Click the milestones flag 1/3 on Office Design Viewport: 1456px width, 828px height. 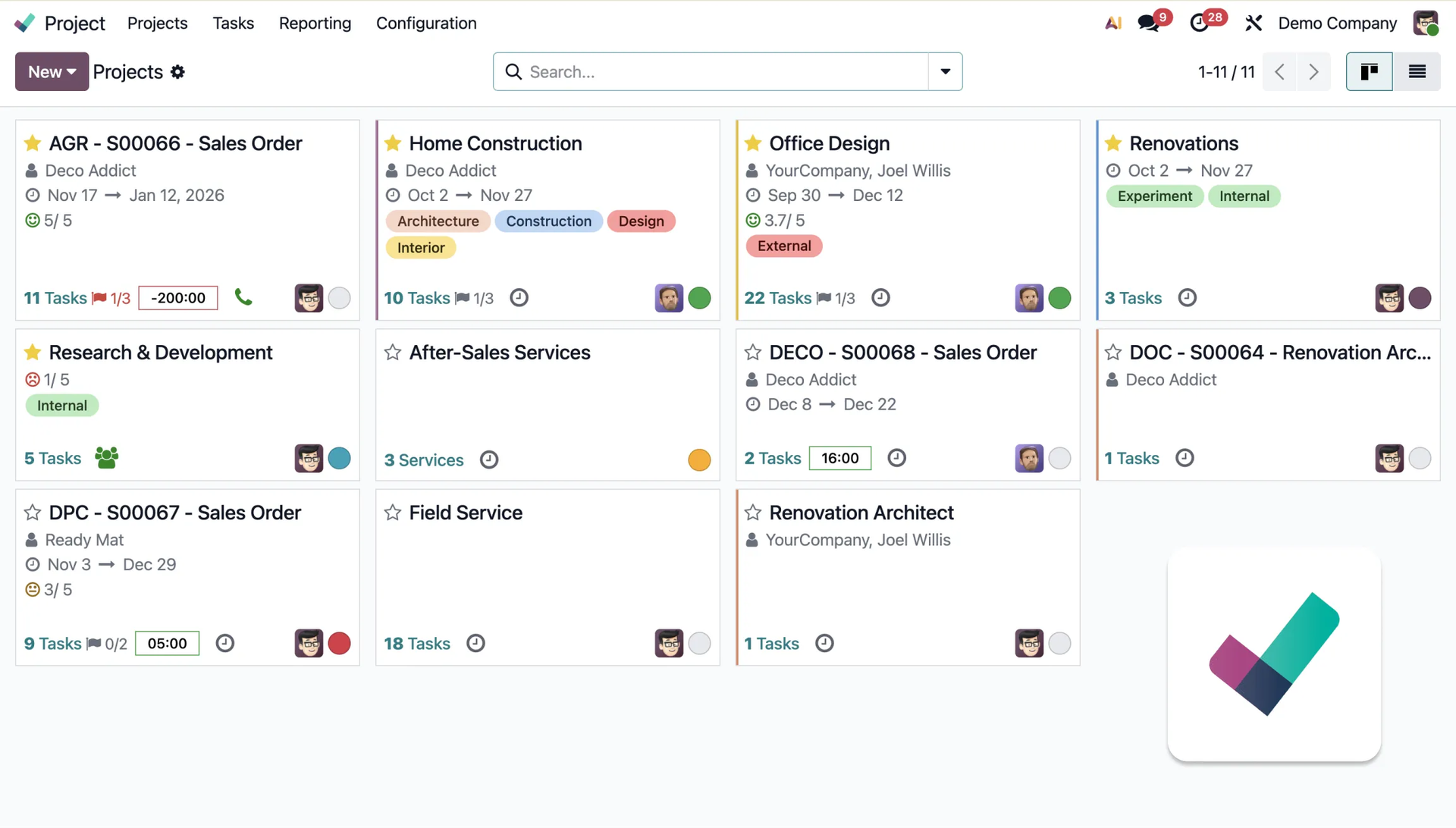[x=836, y=298]
